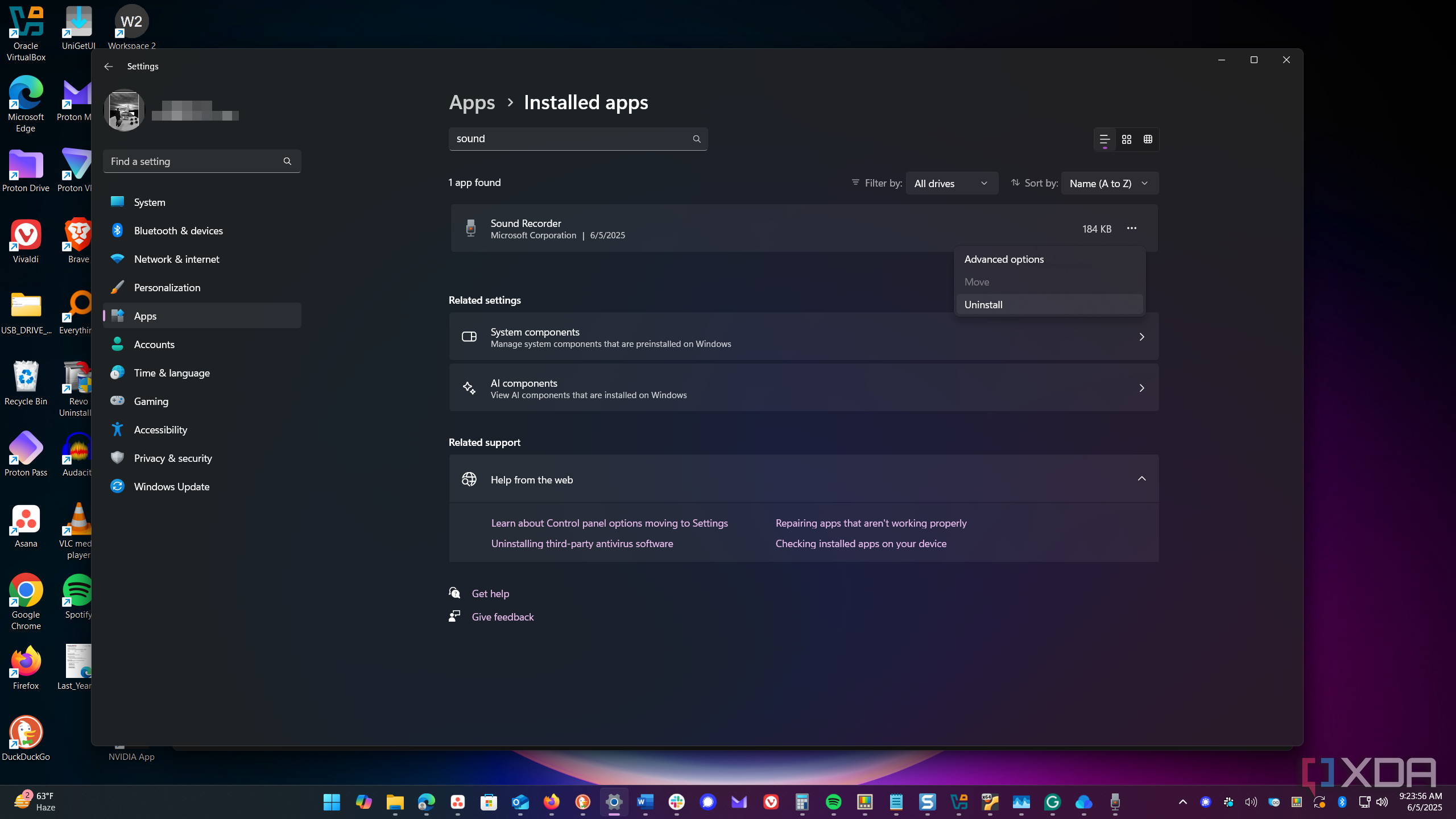Image resolution: width=1456 pixels, height=819 pixels.
Task: Open Sound Recorder's three-dot more options button
Action: (1131, 229)
